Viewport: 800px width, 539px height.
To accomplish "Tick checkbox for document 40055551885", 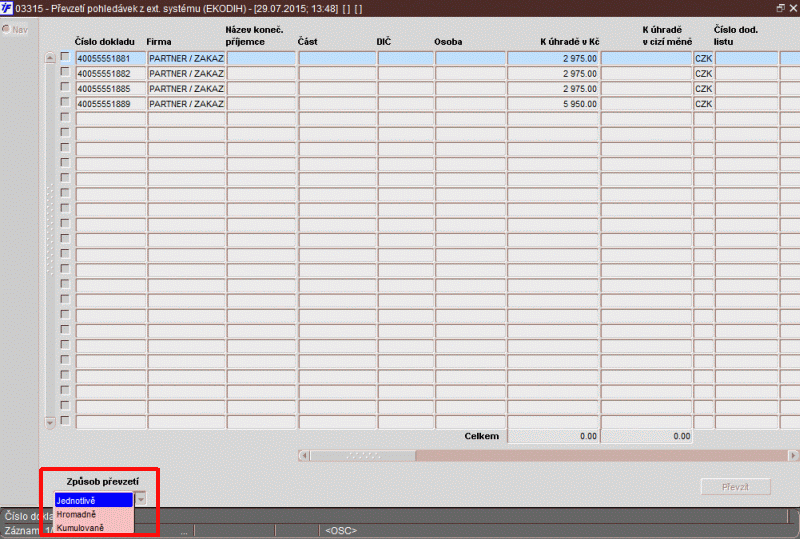I will pos(65,87).
